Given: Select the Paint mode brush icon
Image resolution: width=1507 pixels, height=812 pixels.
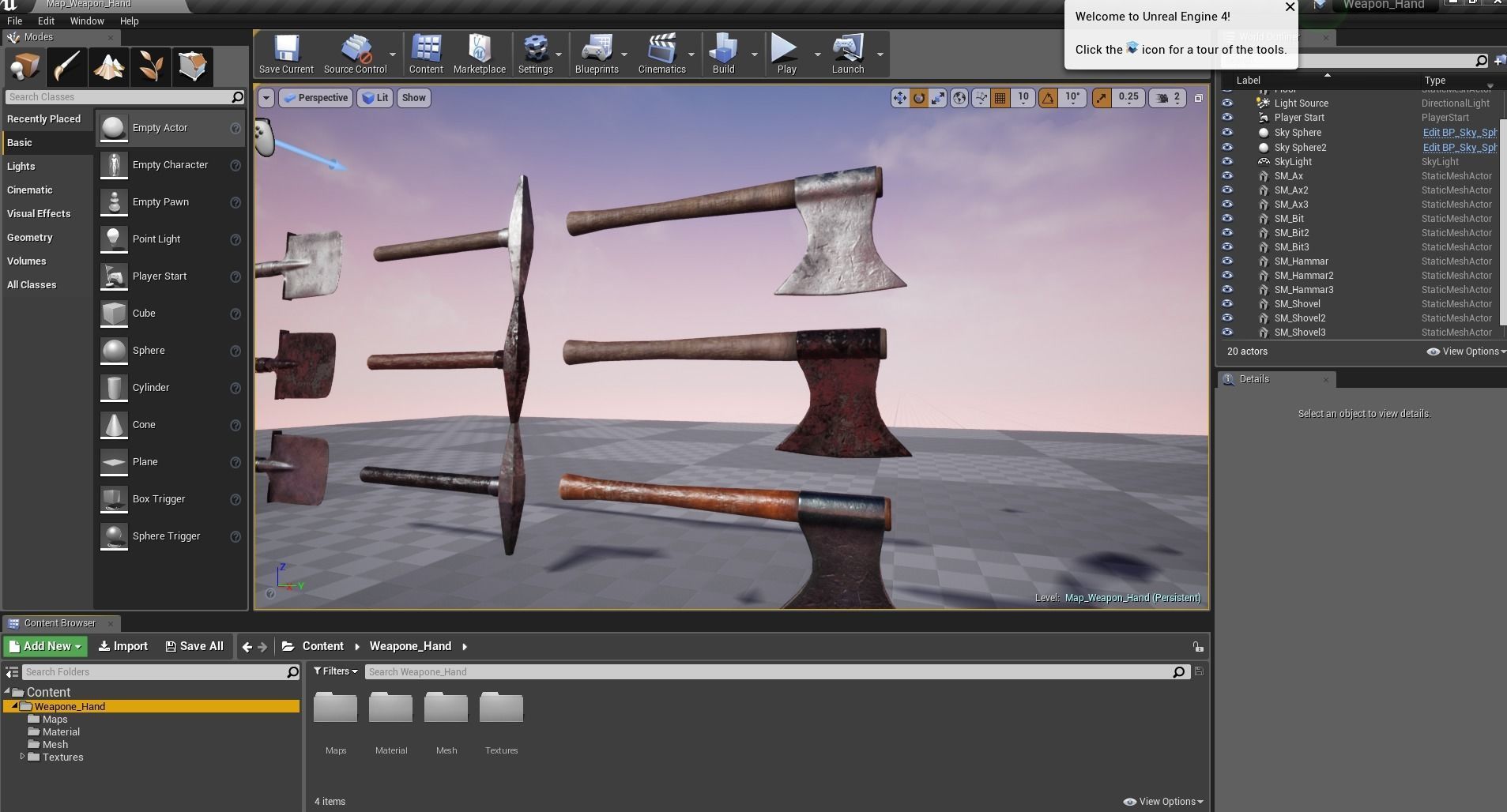Looking at the screenshot, I should (66, 67).
